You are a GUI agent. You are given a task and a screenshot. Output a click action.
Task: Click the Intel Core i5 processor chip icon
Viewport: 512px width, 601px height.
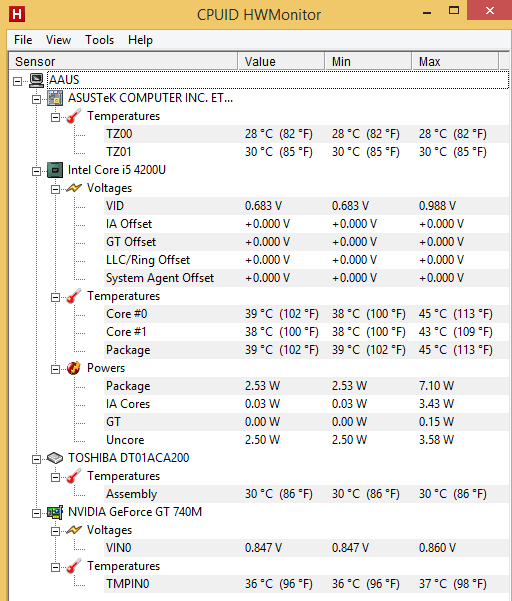(55, 170)
